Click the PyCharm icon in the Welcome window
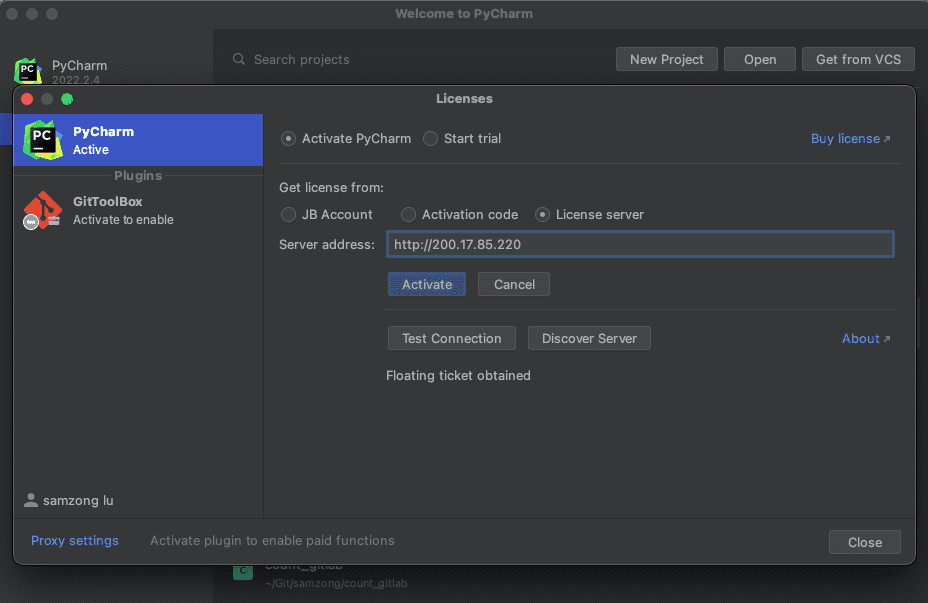 pyautogui.click(x=28, y=71)
